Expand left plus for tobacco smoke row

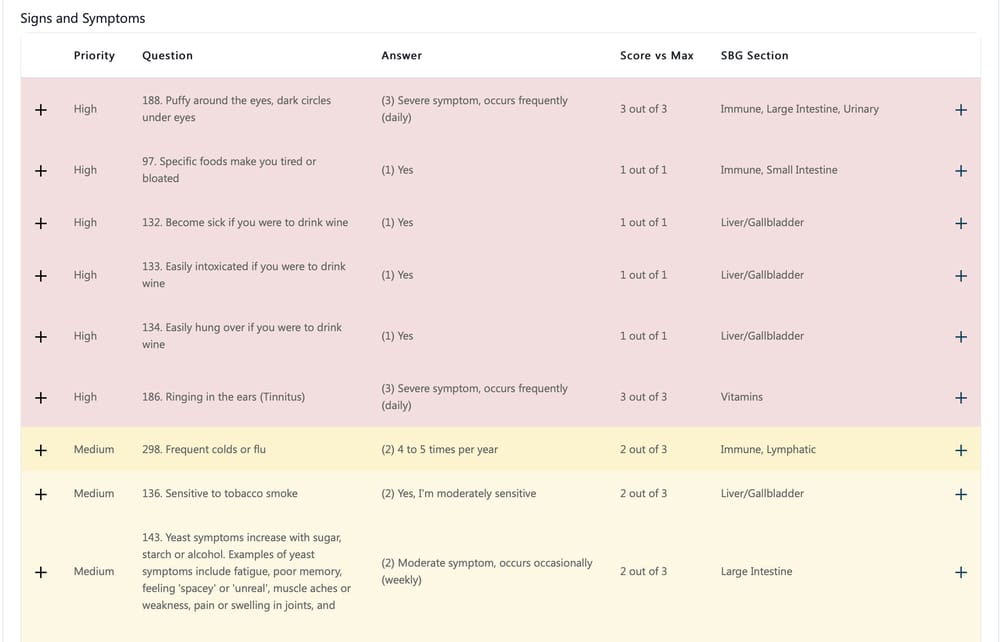click(41, 494)
